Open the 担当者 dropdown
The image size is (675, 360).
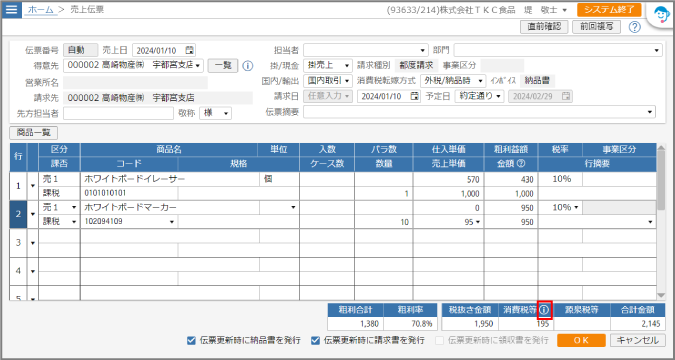coord(423,51)
